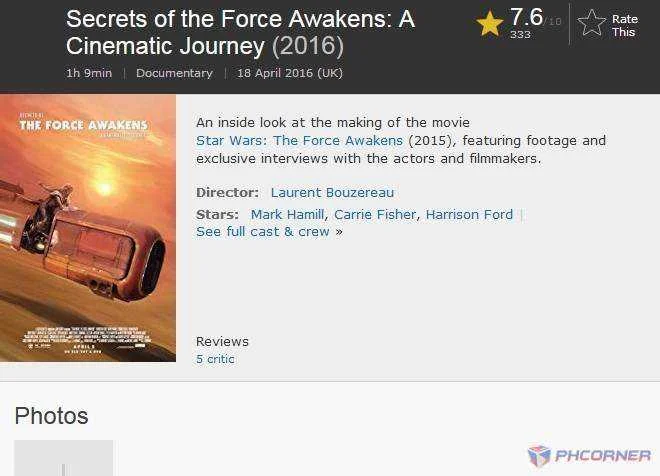
Task: Click the 18 April 2016 (UK) release date
Action: coord(290,73)
